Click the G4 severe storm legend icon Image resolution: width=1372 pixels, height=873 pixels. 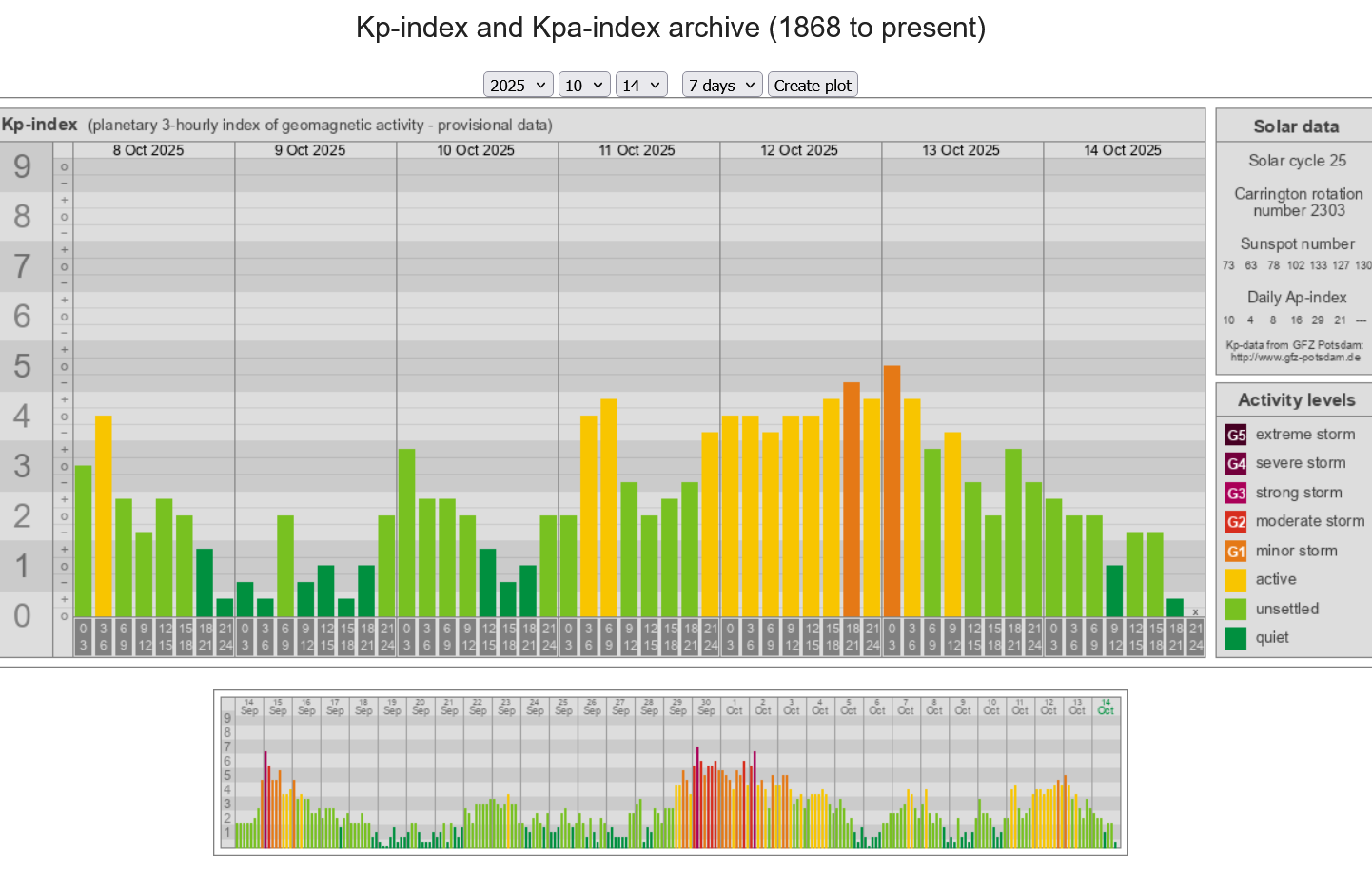(1235, 464)
